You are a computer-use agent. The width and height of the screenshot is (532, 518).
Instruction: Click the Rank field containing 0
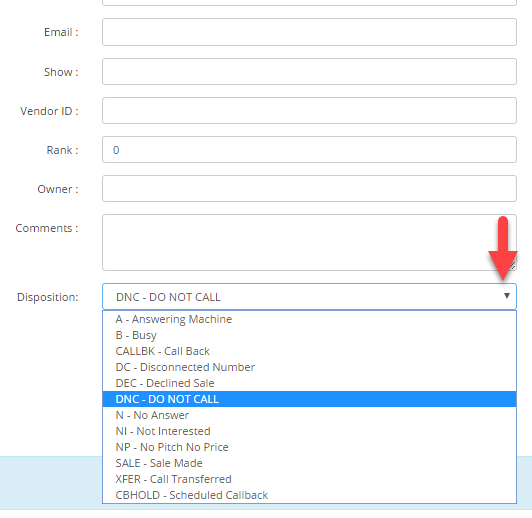click(x=309, y=150)
